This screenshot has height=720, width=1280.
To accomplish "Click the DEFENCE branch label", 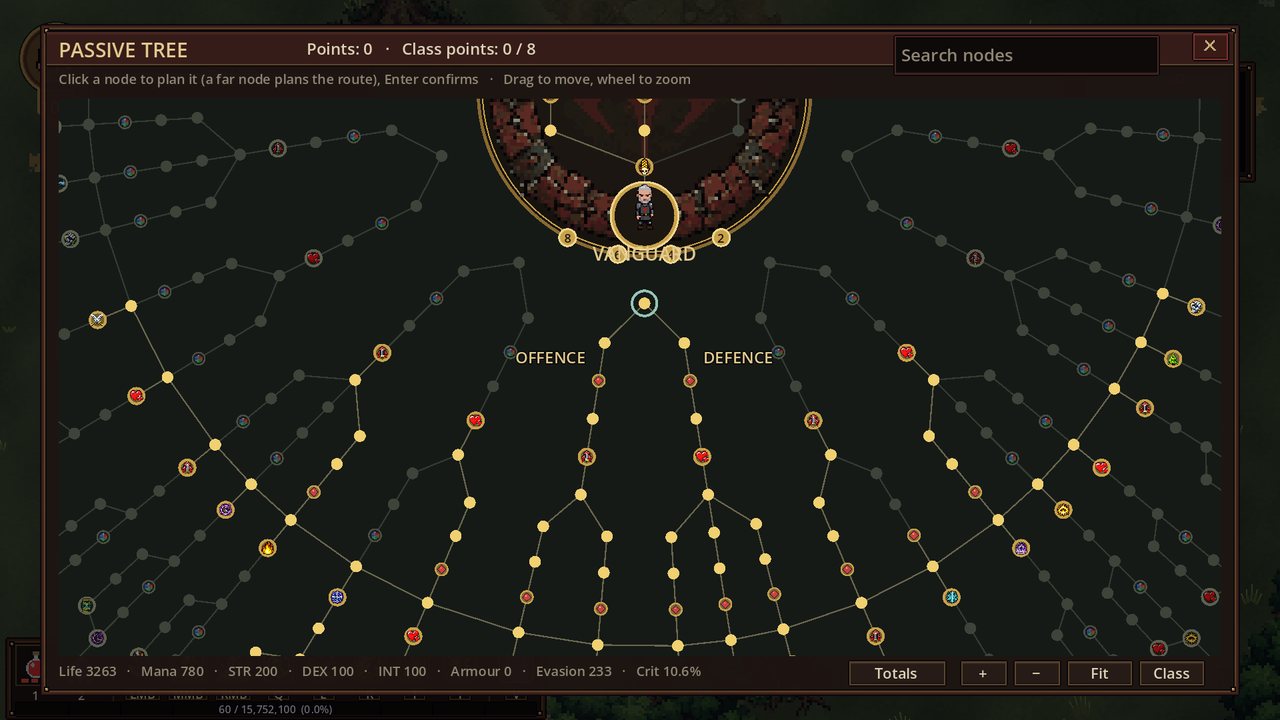I will [738, 357].
